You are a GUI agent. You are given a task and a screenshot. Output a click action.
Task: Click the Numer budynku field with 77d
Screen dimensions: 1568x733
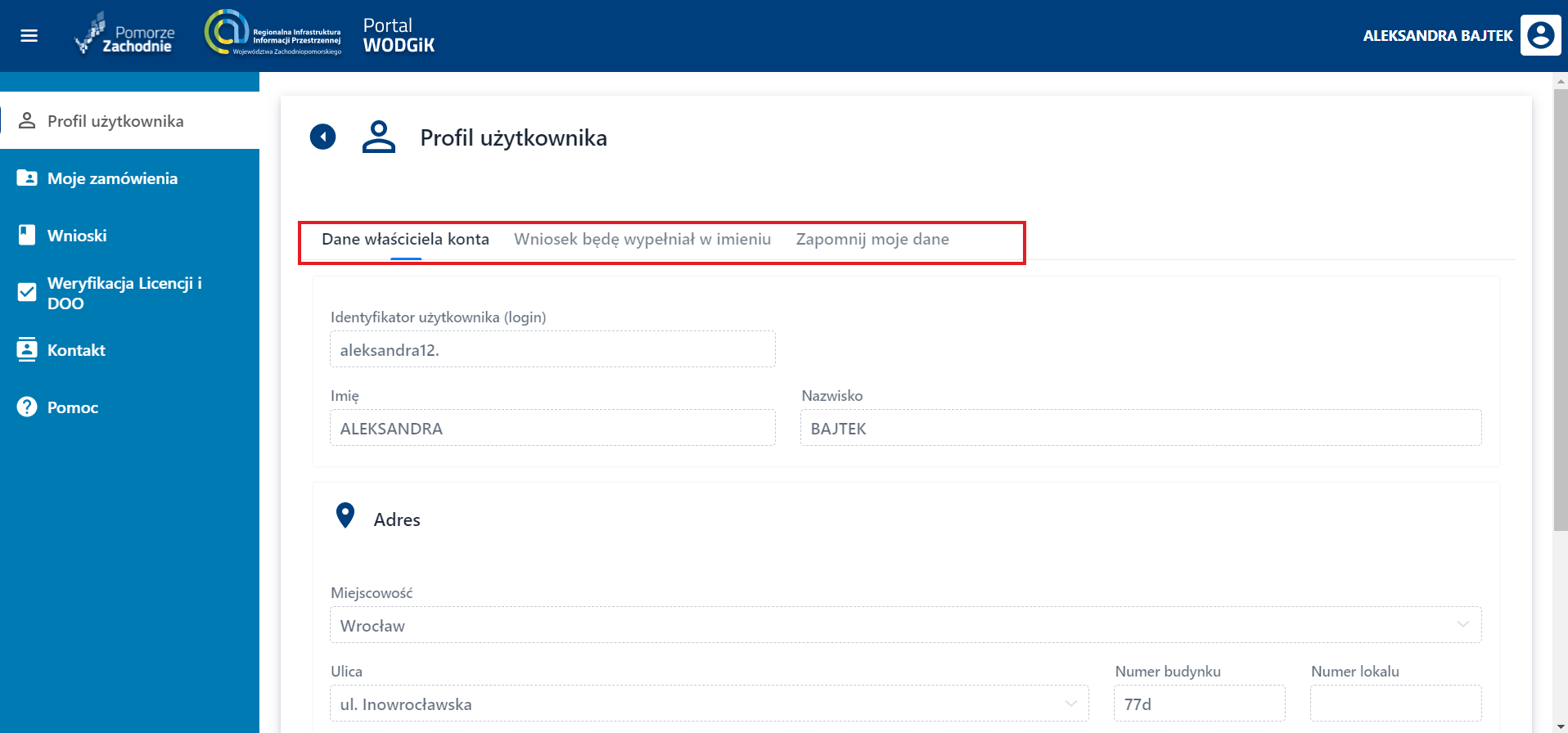coord(1199,704)
